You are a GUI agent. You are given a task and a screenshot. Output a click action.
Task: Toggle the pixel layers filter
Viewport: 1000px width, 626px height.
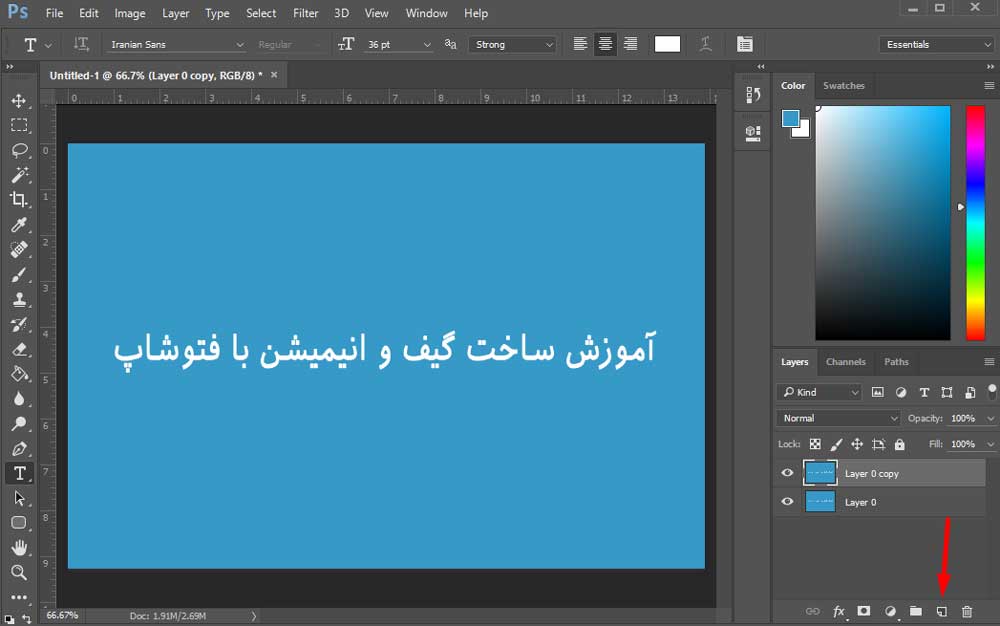(x=878, y=392)
